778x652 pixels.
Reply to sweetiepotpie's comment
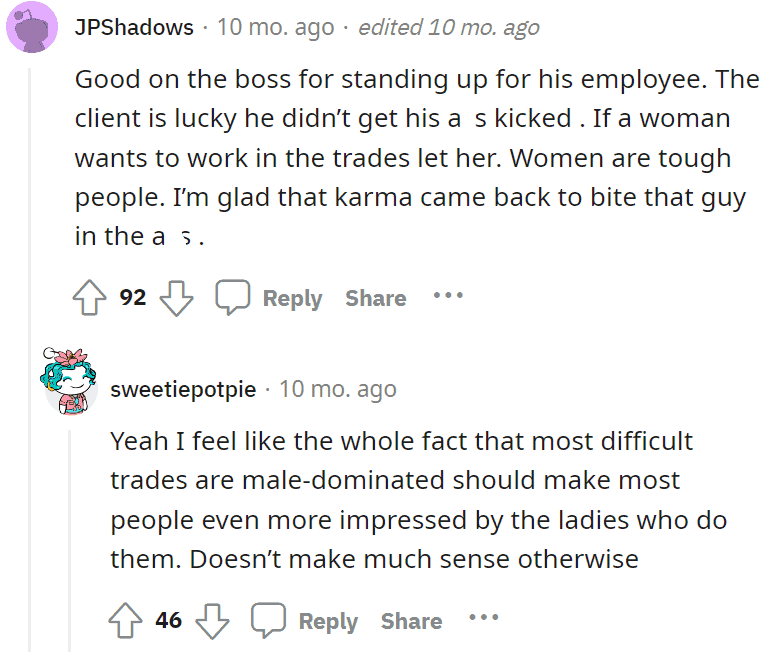328,621
